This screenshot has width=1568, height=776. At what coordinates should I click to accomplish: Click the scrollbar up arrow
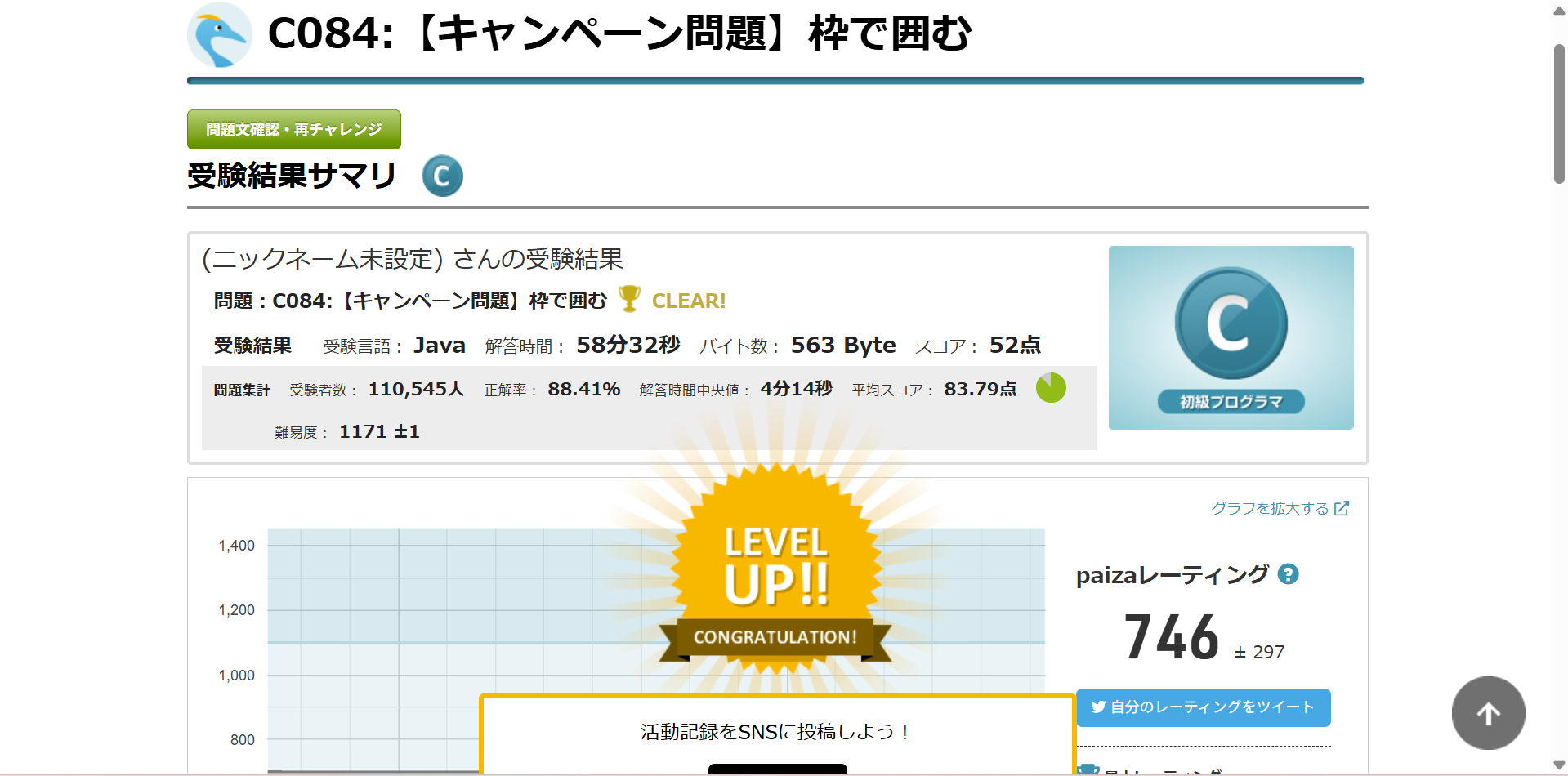pyautogui.click(x=1559, y=11)
